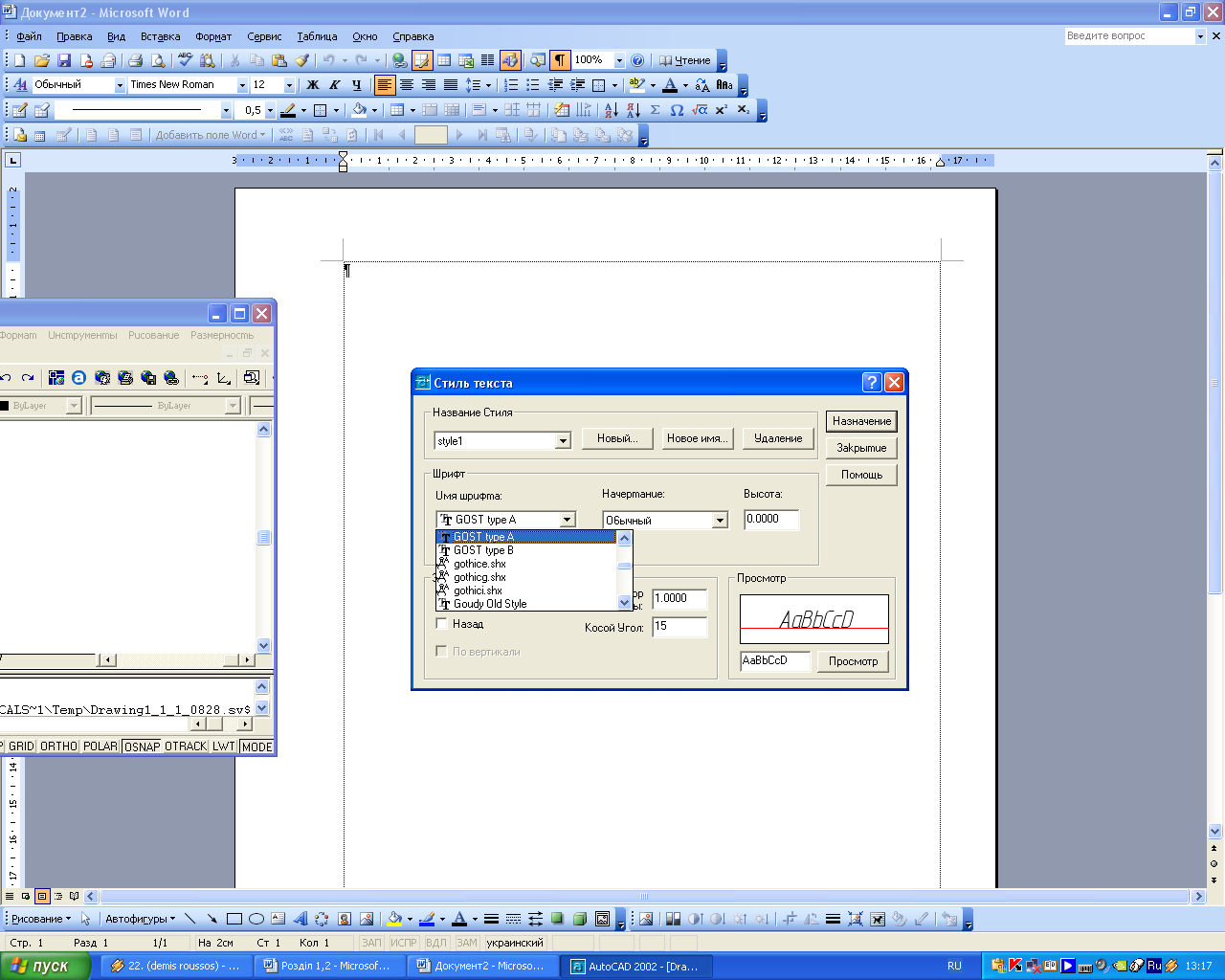Image resolution: width=1225 pixels, height=980 pixels.
Task: Click the Decrease Indent icon
Action: [x=555, y=85]
